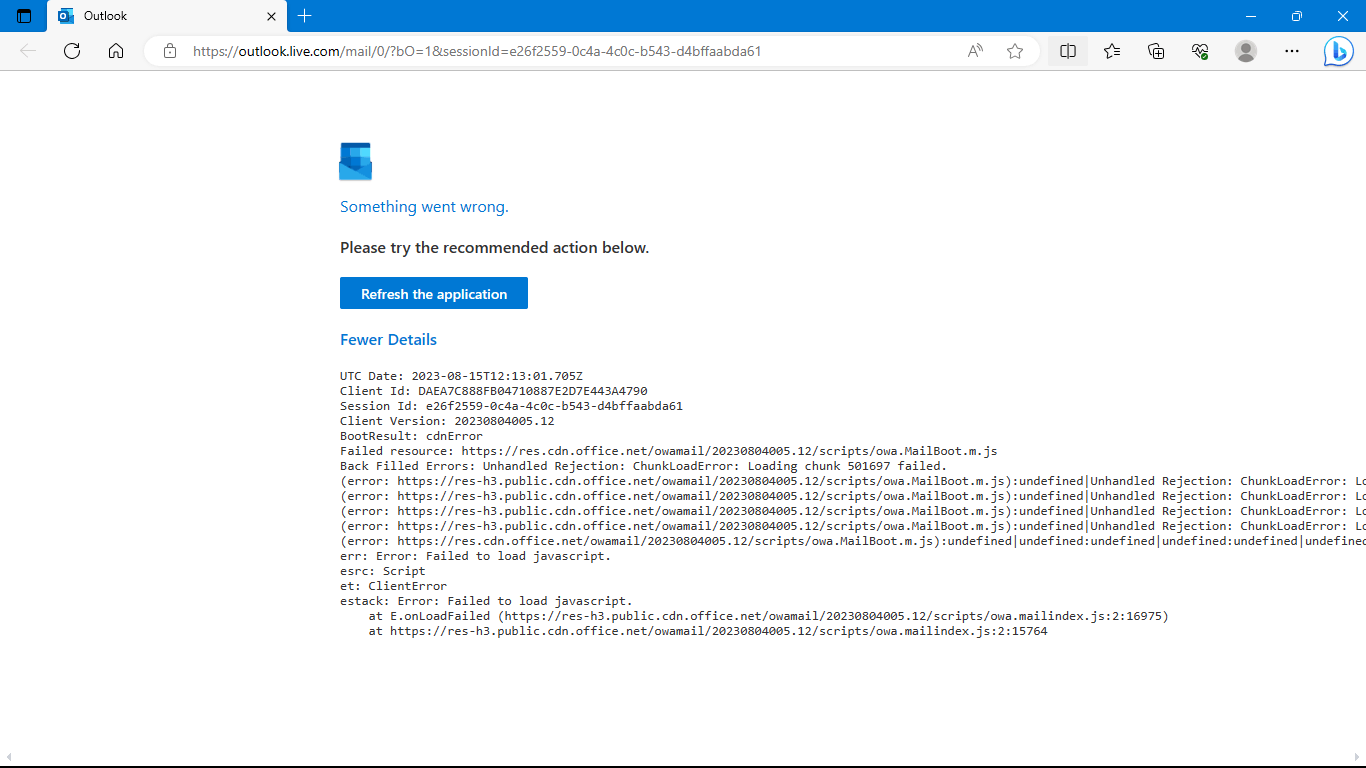Viewport: 1366px width, 768px height.
Task: Open the user profile avatar
Action: click(x=1246, y=51)
